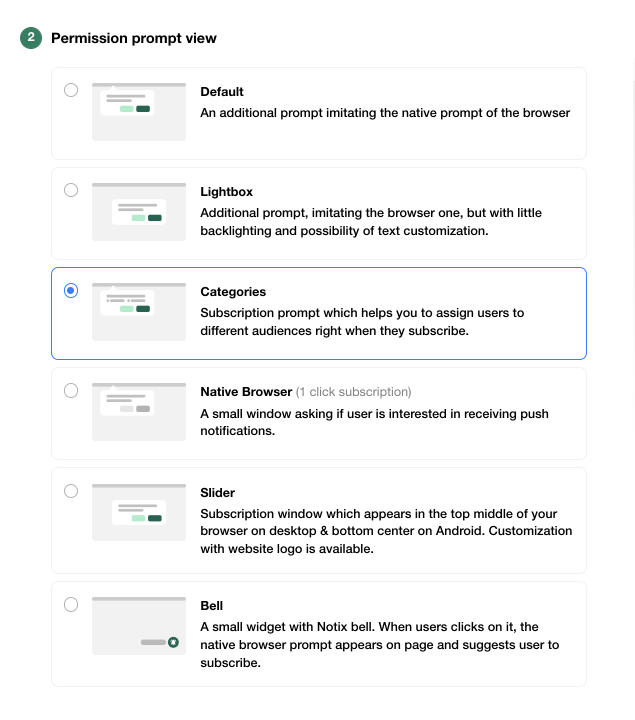The height and width of the screenshot is (720, 635).
Task: Click the Permission prompt view heading
Action: tap(134, 38)
